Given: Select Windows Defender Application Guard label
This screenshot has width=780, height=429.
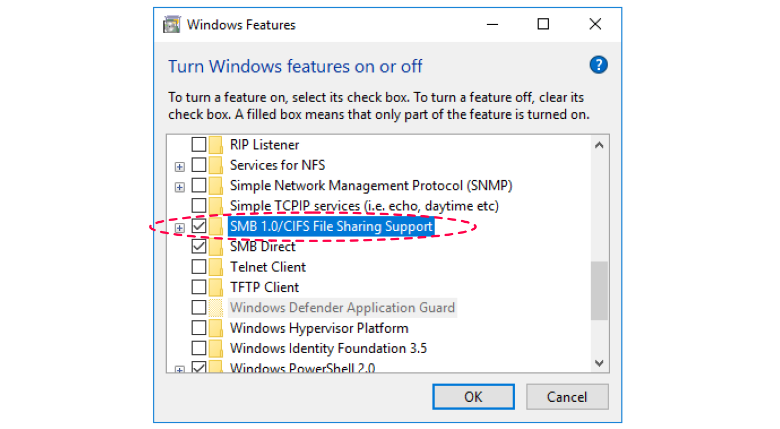Looking at the screenshot, I should pos(342,308).
